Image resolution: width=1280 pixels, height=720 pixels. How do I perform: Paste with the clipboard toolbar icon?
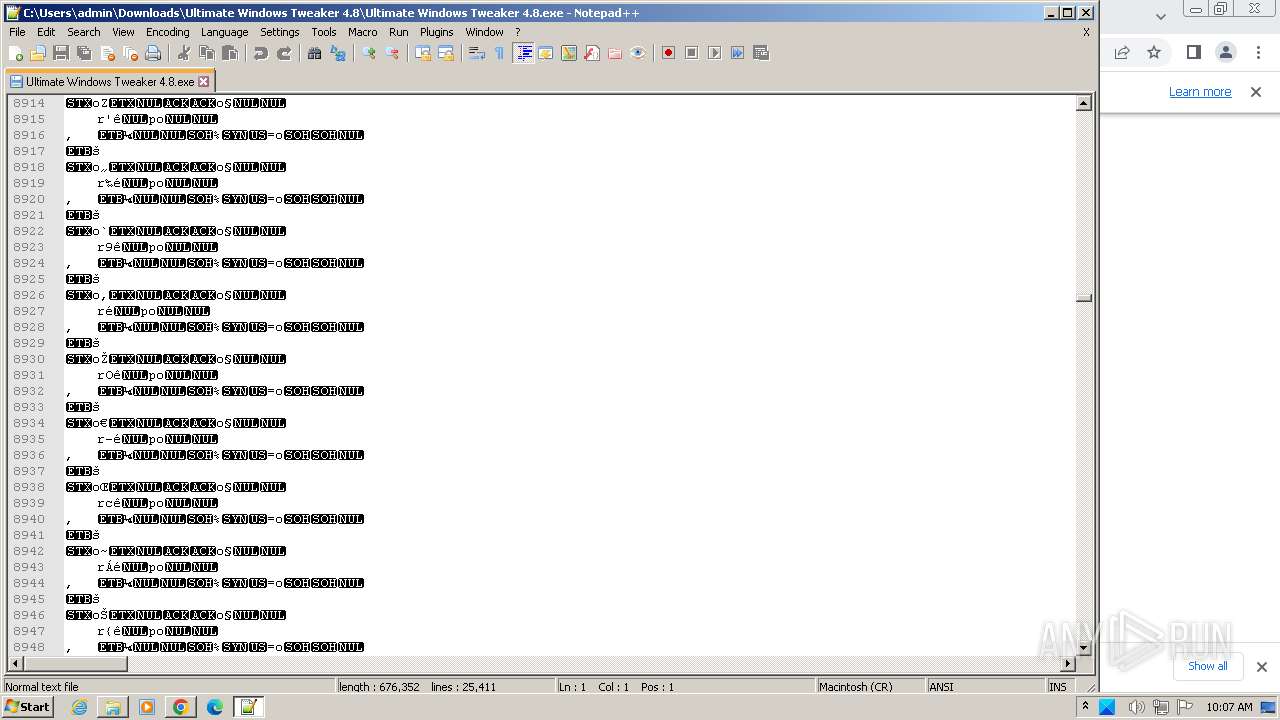[230, 53]
